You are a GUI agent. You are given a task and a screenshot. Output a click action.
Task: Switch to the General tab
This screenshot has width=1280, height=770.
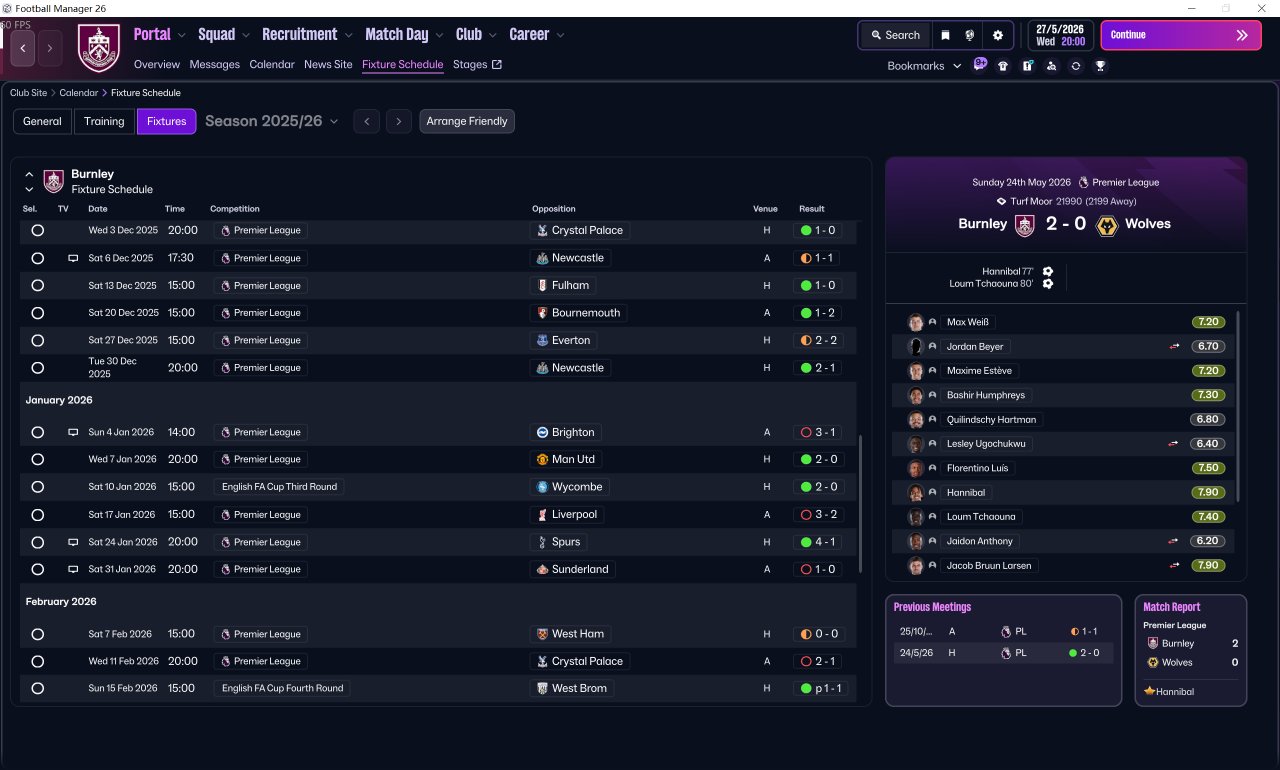[x=42, y=121]
